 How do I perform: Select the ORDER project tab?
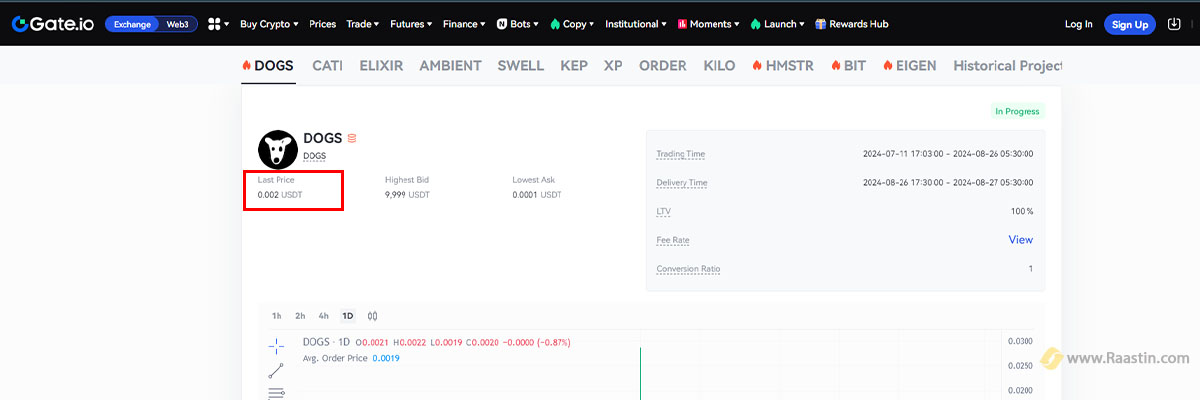663,66
